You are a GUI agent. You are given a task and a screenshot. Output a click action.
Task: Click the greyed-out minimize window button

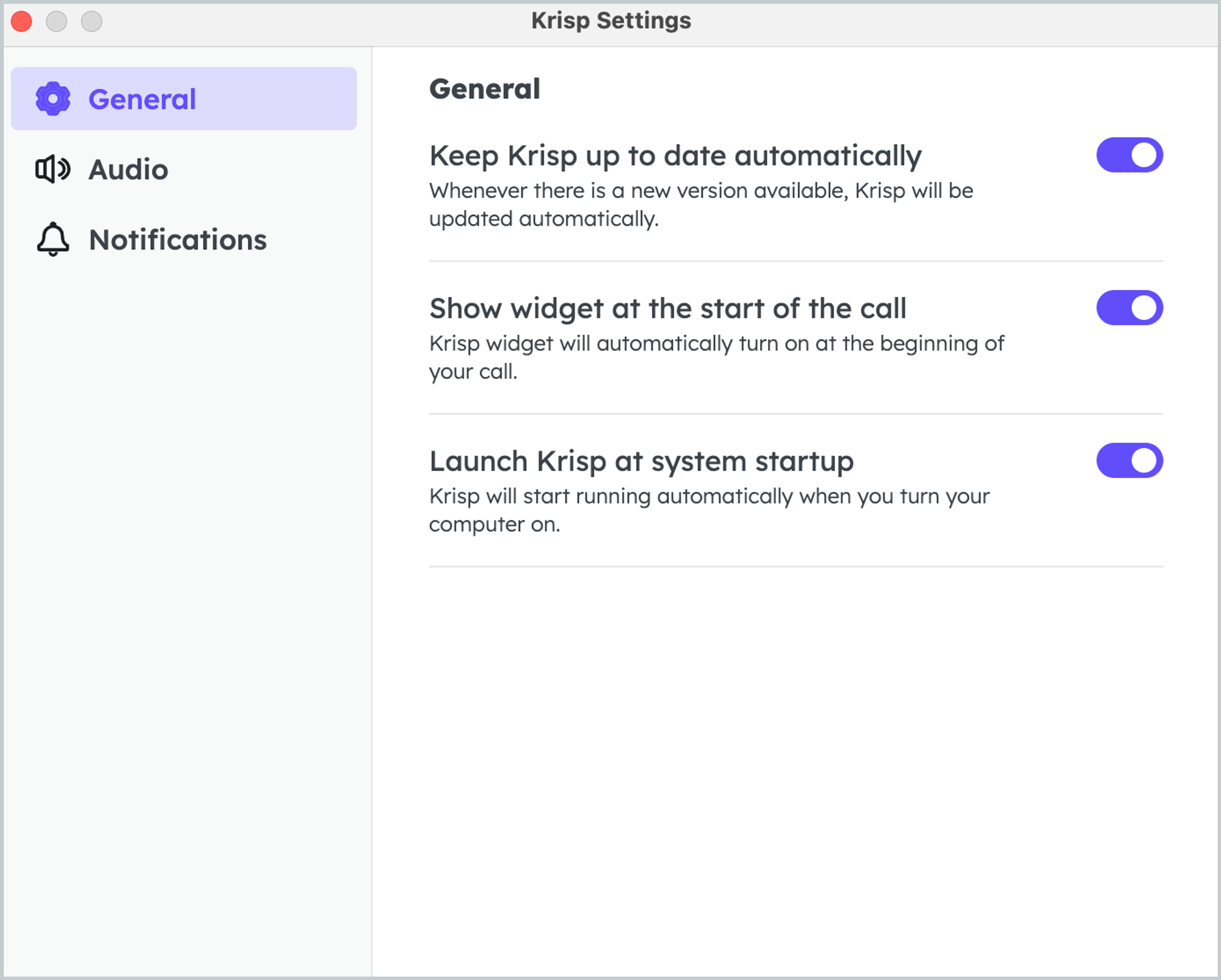[x=56, y=21]
